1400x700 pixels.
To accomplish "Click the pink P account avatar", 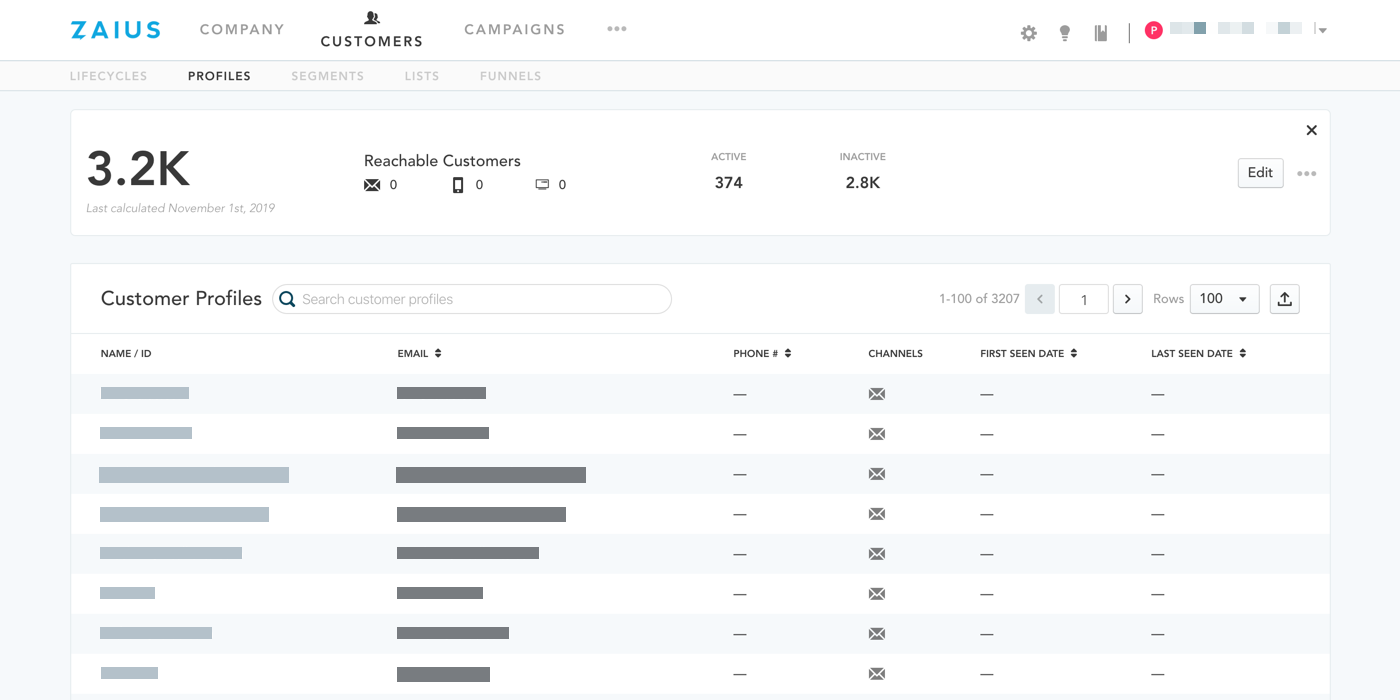I will 1153,30.
